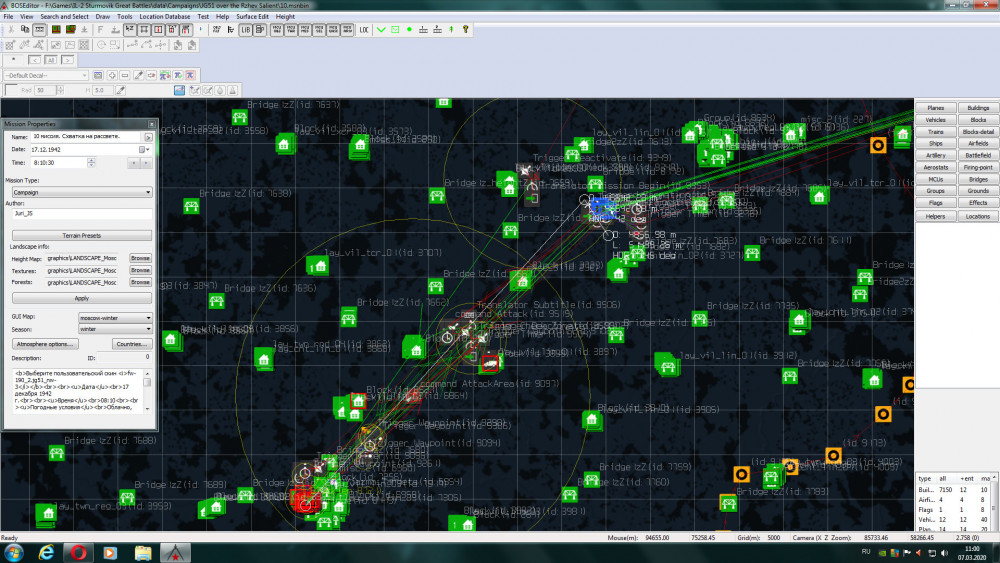Open Internet Explorer from taskbar
The width and height of the screenshot is (1000, 563).
[x=46, y=553]
